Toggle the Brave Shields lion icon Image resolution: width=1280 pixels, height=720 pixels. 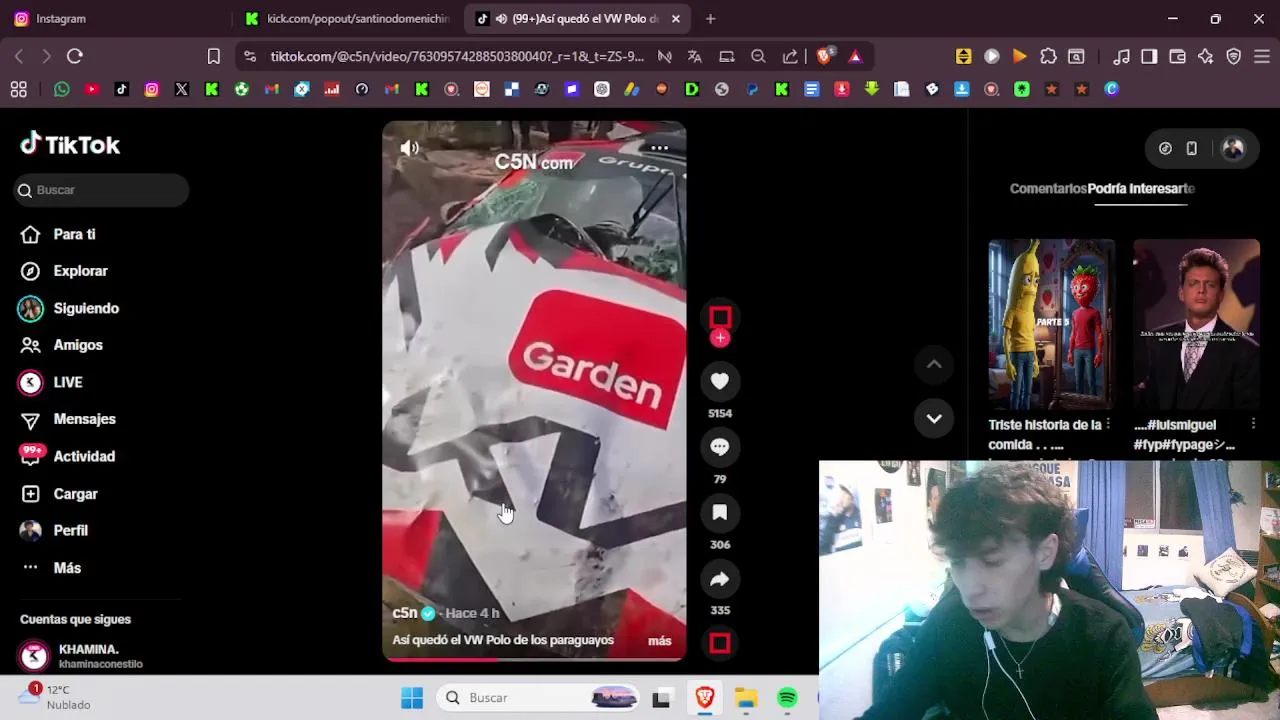tap(824, 57)
